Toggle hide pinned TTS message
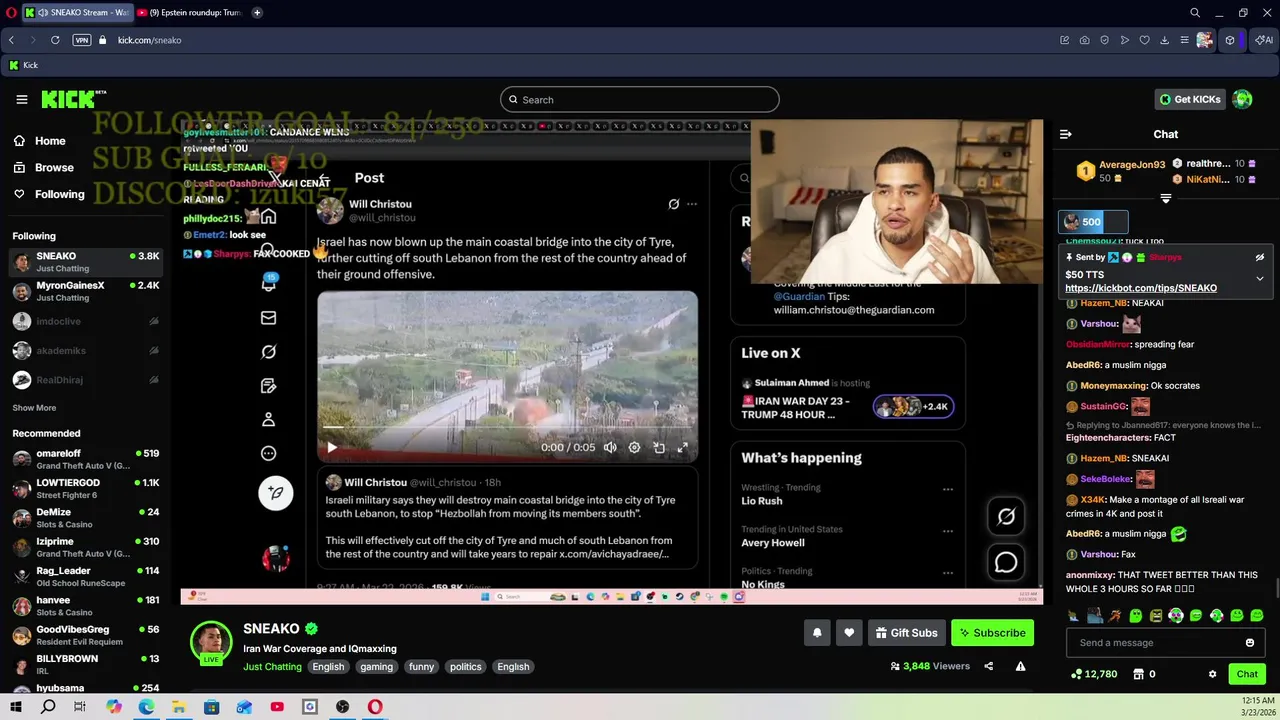Image resolution: width=1280 pixels, height=720 pixels. (x=1260, y=257)
